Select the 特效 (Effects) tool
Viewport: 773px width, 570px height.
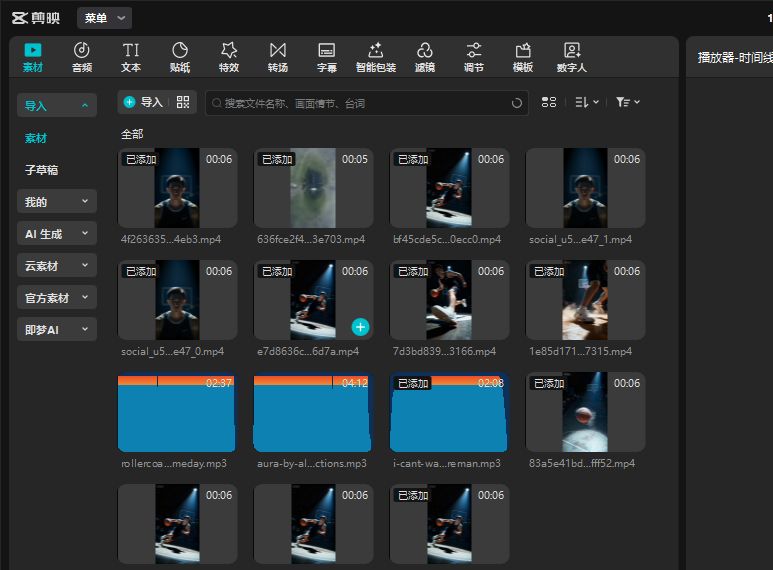229,57
